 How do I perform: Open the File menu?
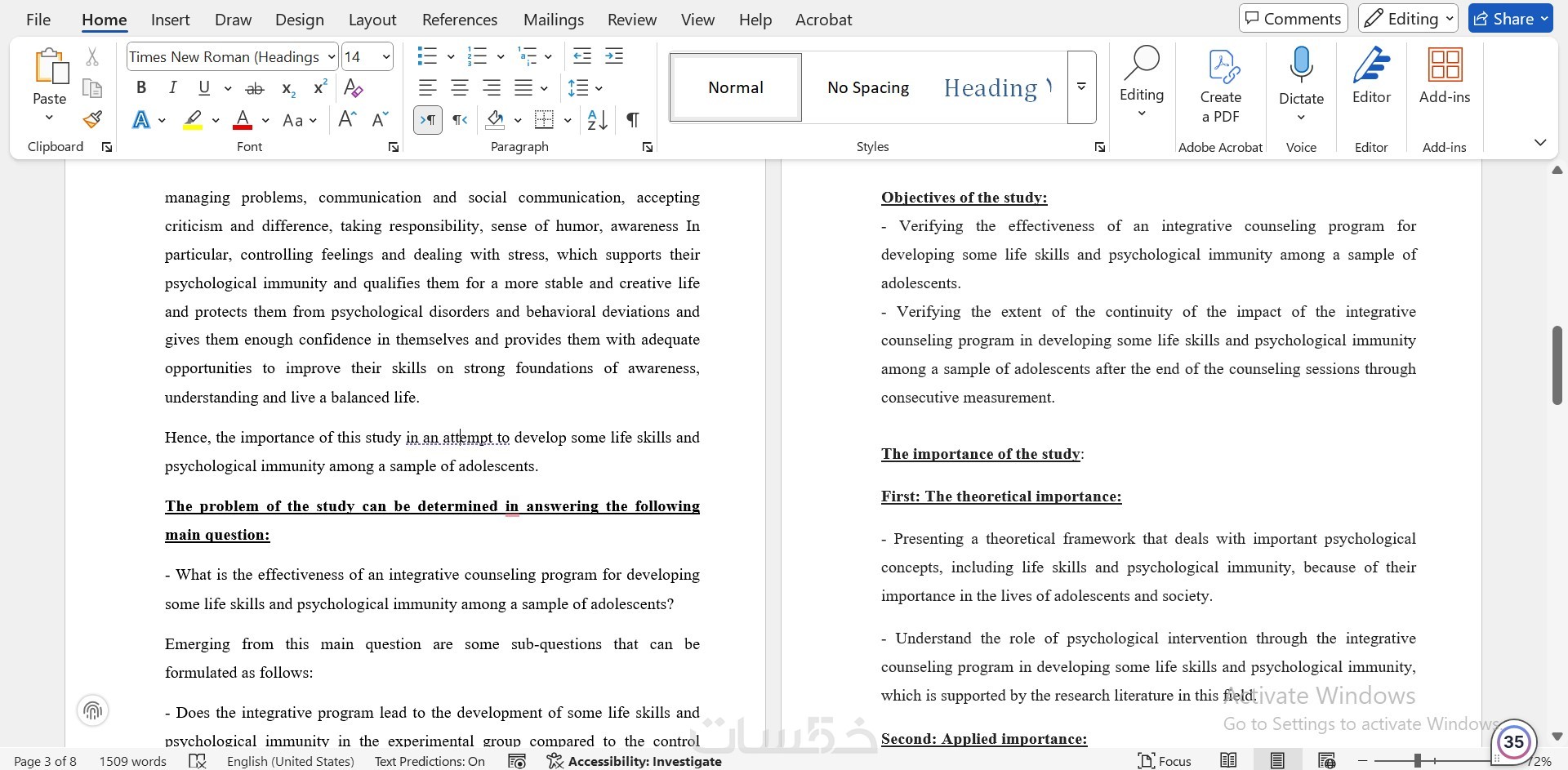(x=38, y=20)
